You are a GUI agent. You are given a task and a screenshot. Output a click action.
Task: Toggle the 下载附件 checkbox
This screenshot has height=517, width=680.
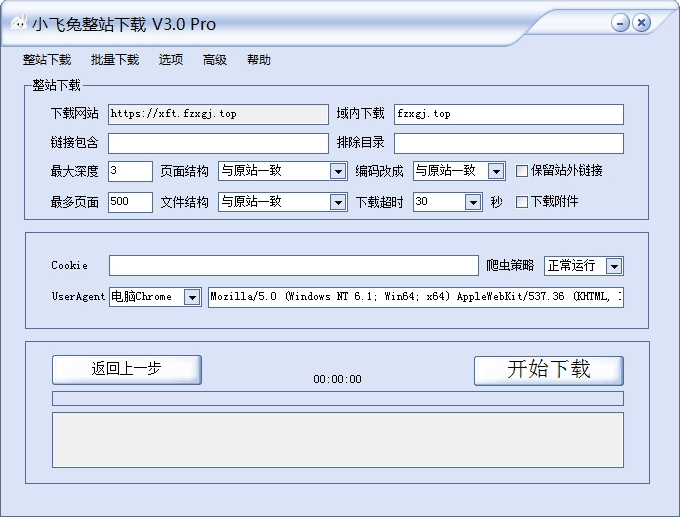(522, 202)
